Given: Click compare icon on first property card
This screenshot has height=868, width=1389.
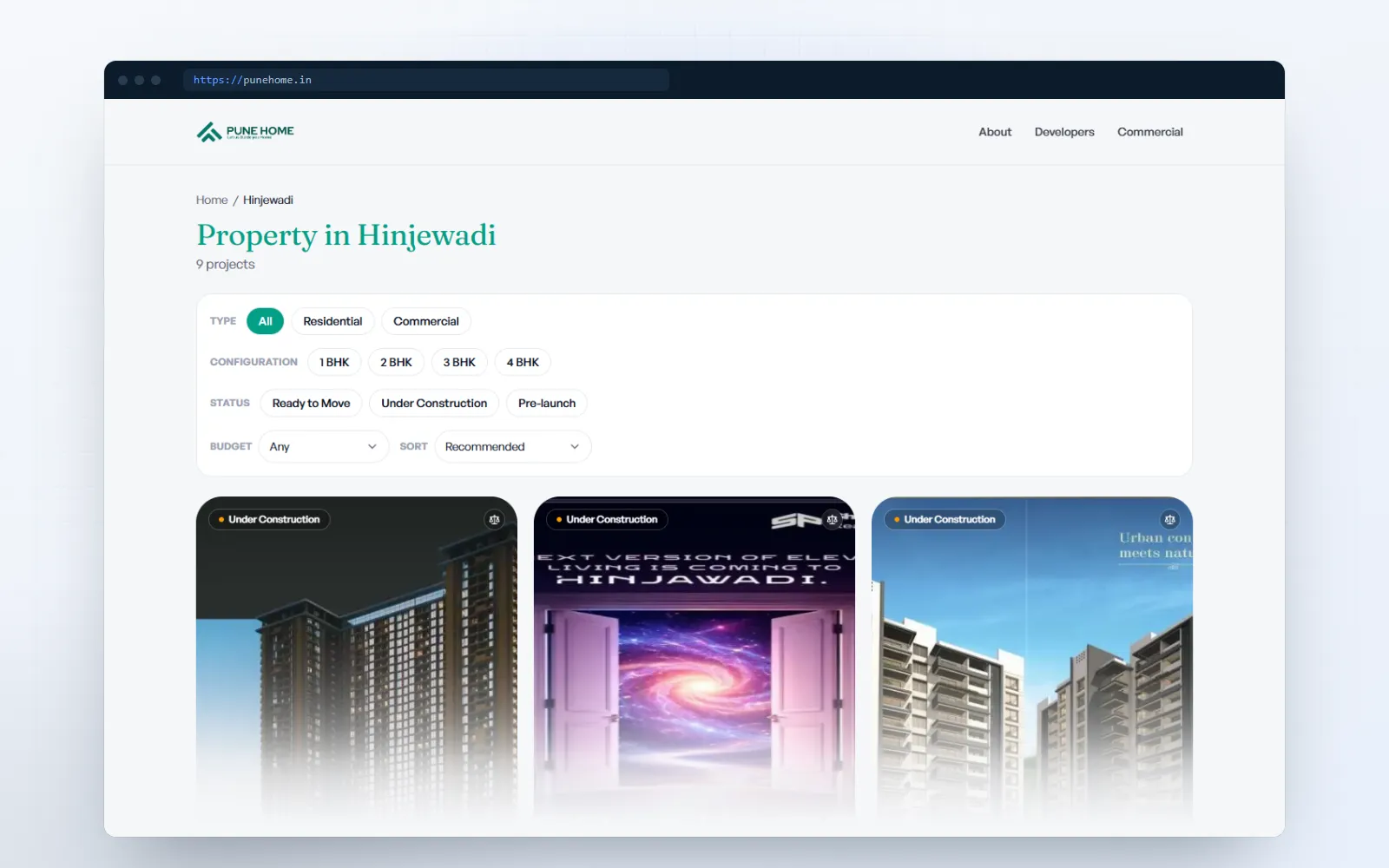Looking at the screenshot, I should (x=494, y=519).
